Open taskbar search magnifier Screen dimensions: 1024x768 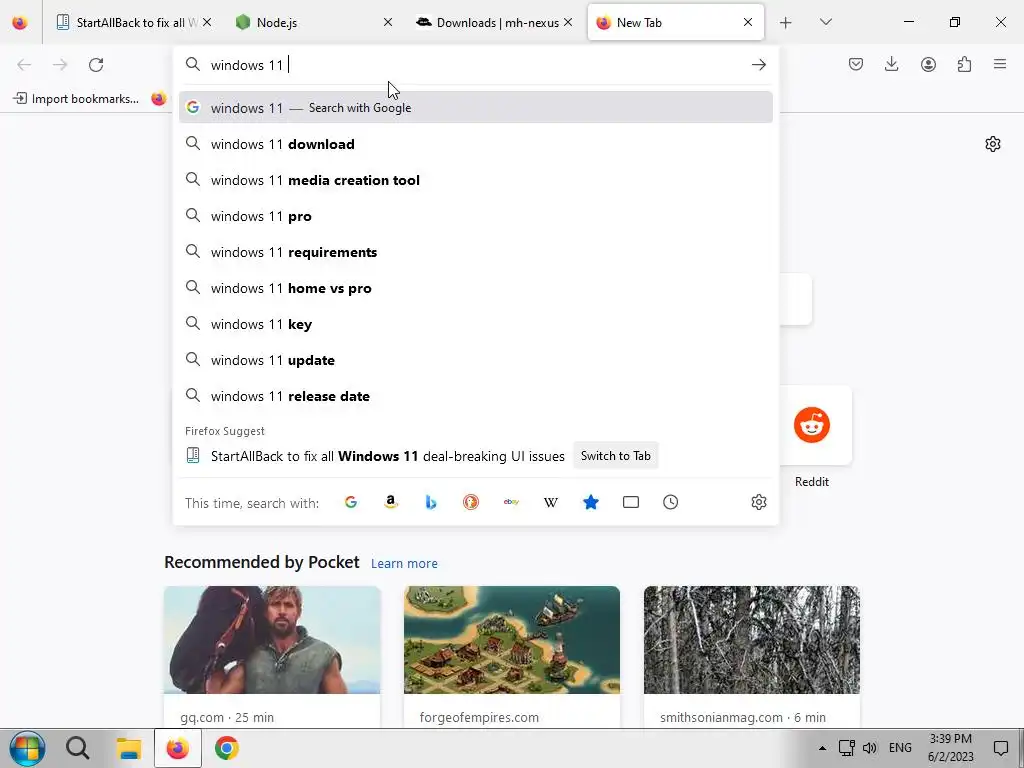77,748
